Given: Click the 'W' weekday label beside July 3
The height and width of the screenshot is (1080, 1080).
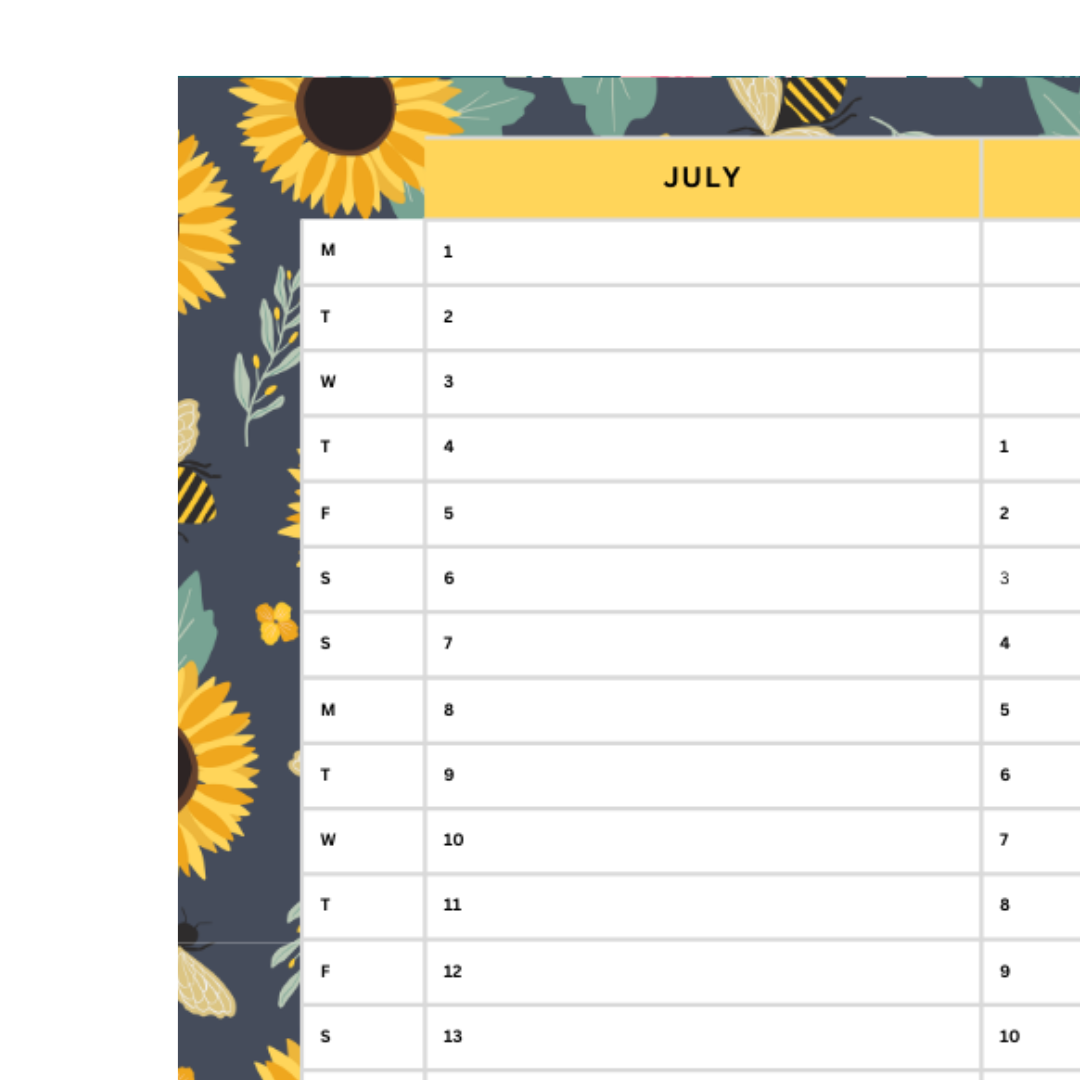Looking at the screenshot, I should pyautogui.click(x=328, y=382).
